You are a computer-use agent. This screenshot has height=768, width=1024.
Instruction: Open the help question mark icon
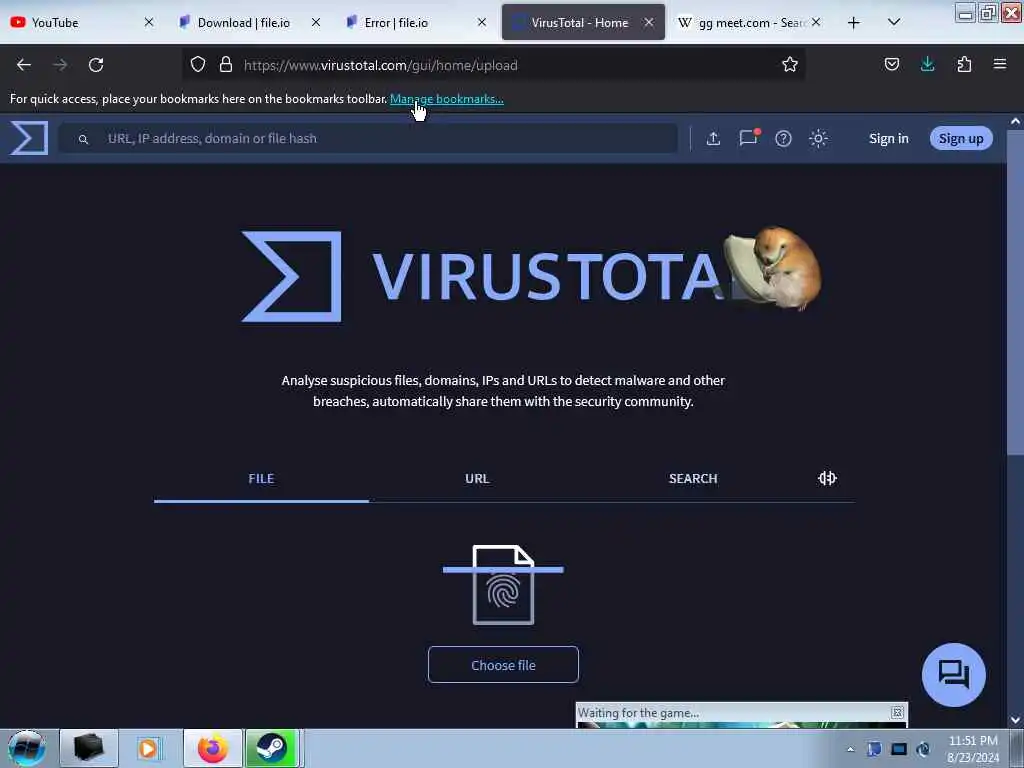(x=783, y=138)
